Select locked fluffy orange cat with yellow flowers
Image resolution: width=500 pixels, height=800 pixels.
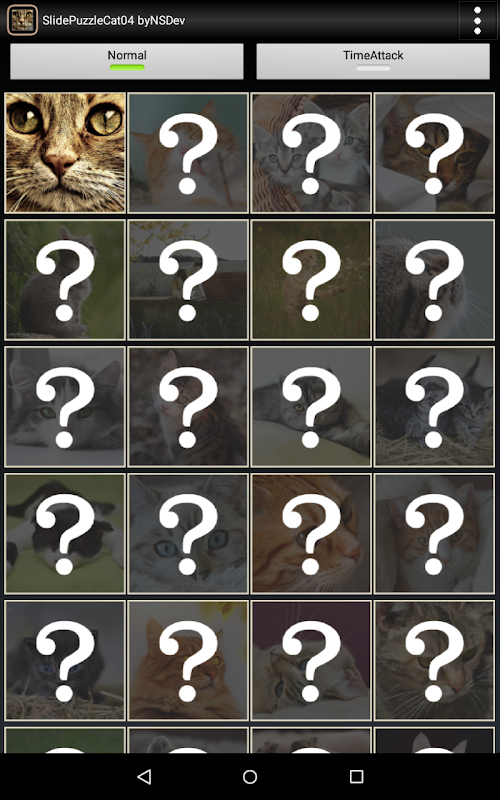coord(188,661)
